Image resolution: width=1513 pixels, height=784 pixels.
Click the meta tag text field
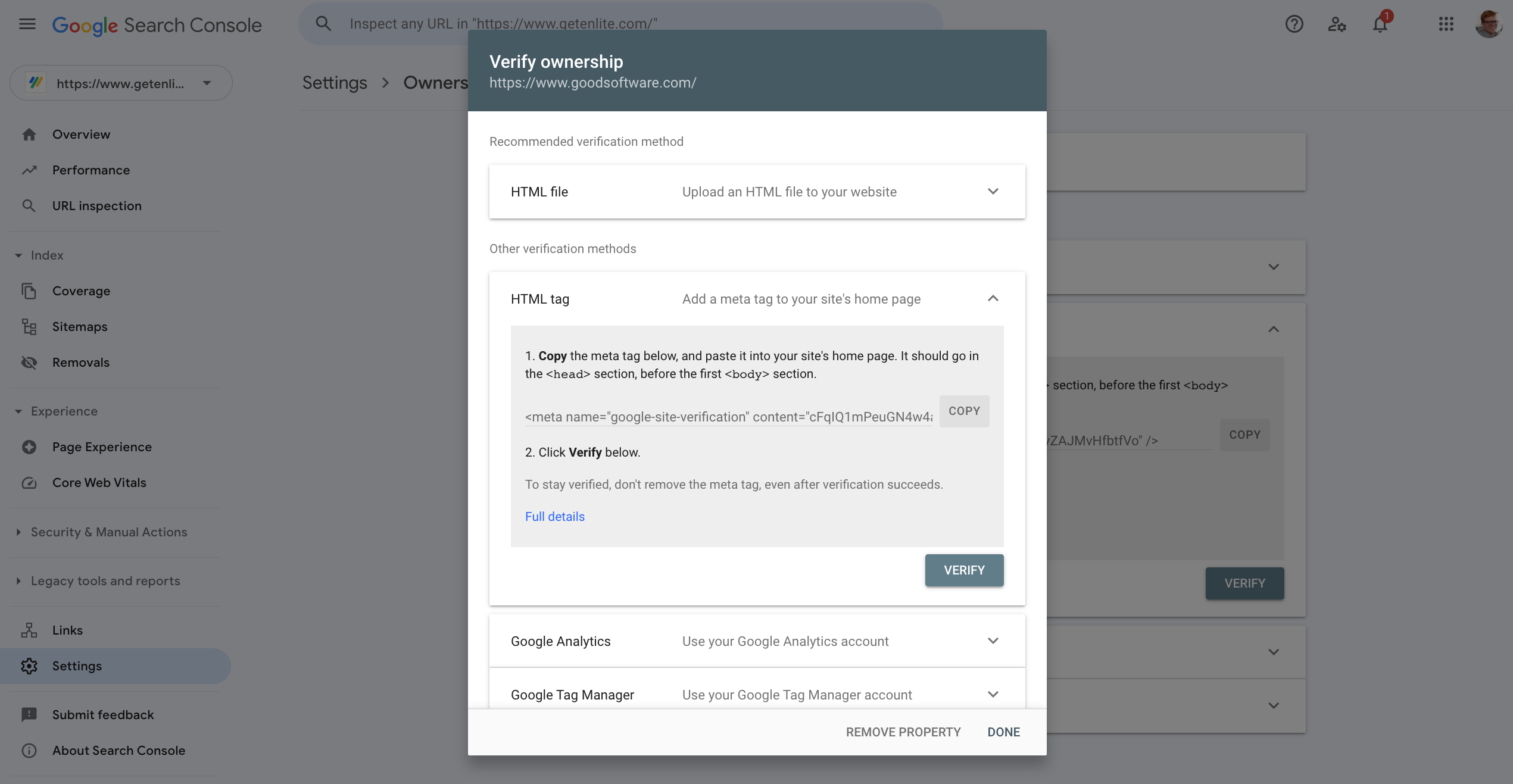[728, 417]
